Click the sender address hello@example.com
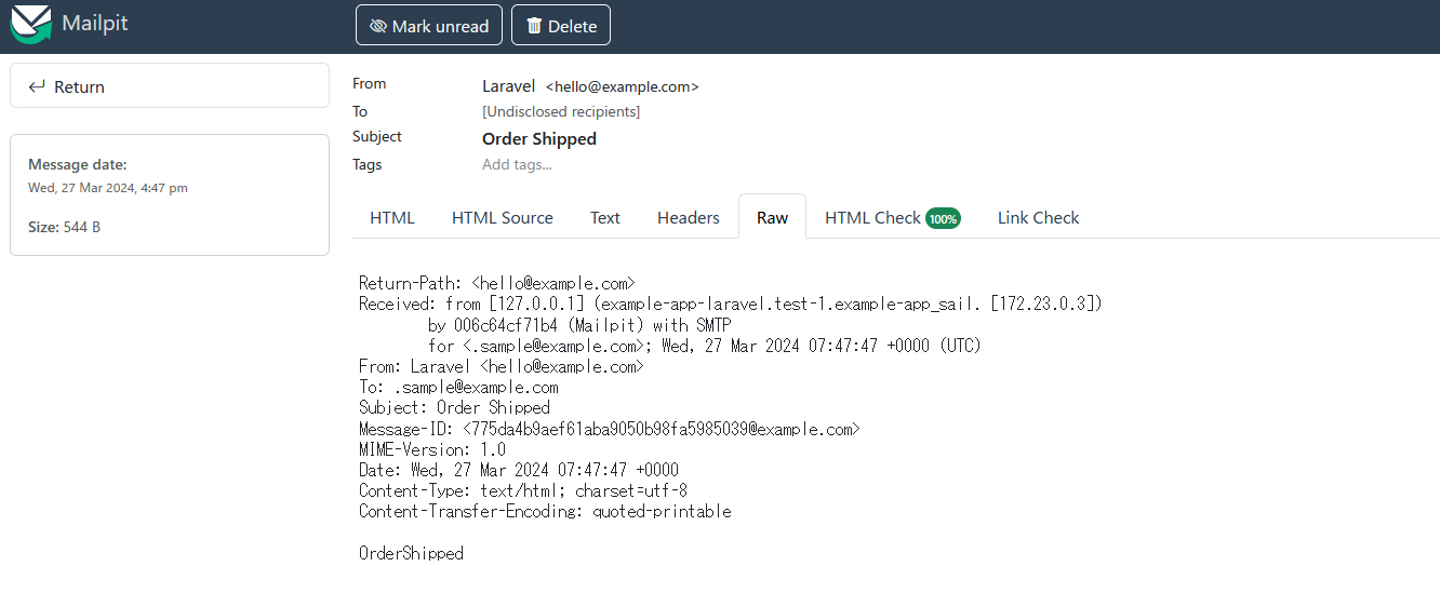This screenshot has width=1440, height=606. click(x=622, y=87)
